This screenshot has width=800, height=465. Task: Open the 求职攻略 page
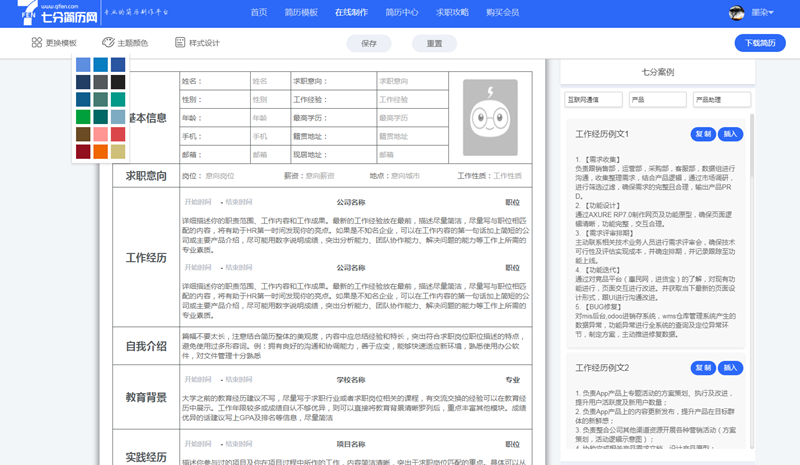point(452,12)
